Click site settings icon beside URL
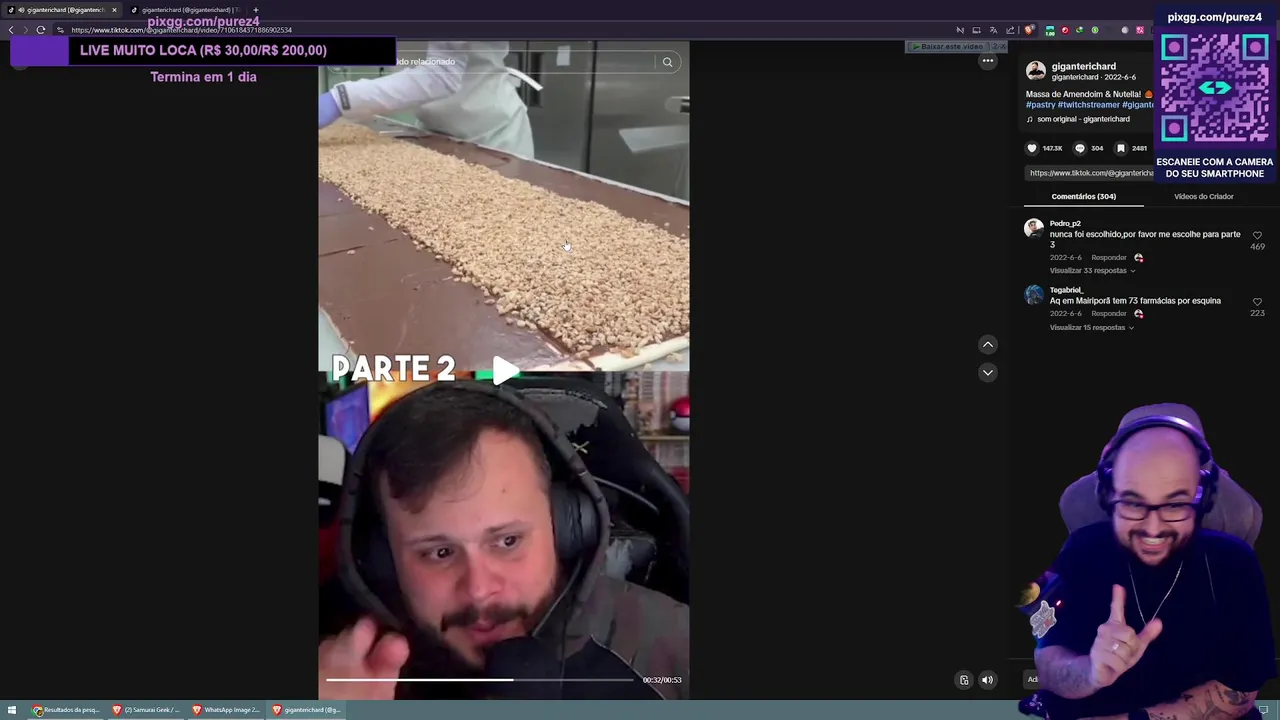Screen dimensions: 1280x720 [60, 30]
